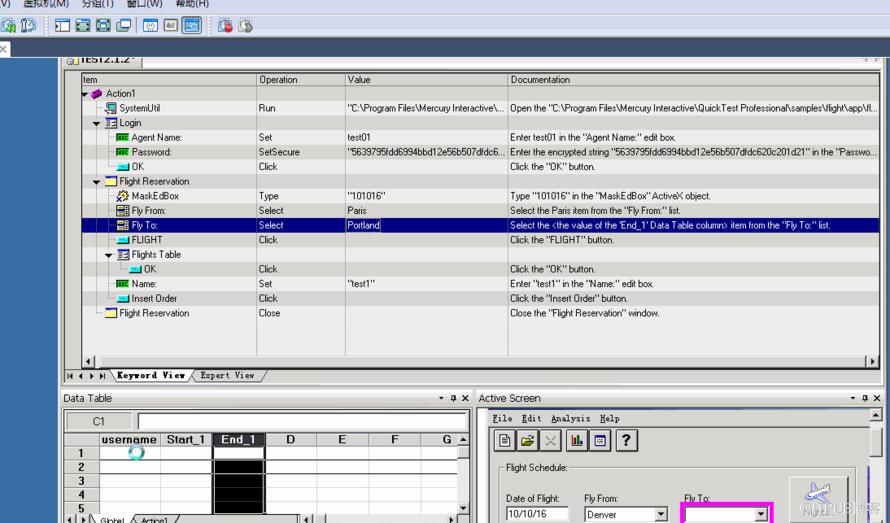Click the Open folder icon in Active Screen

pyautogui.click(x=528, y=440)
